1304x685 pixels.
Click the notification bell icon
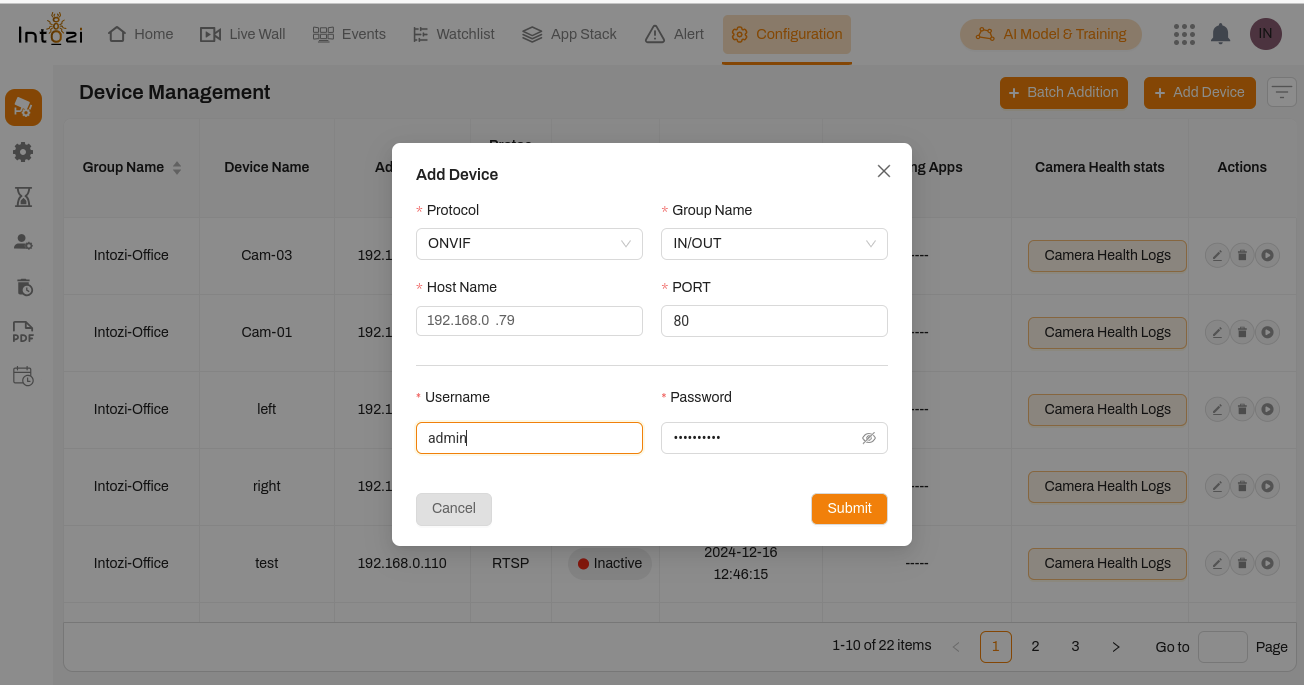pyautogui.click(x=1220, y=34)
